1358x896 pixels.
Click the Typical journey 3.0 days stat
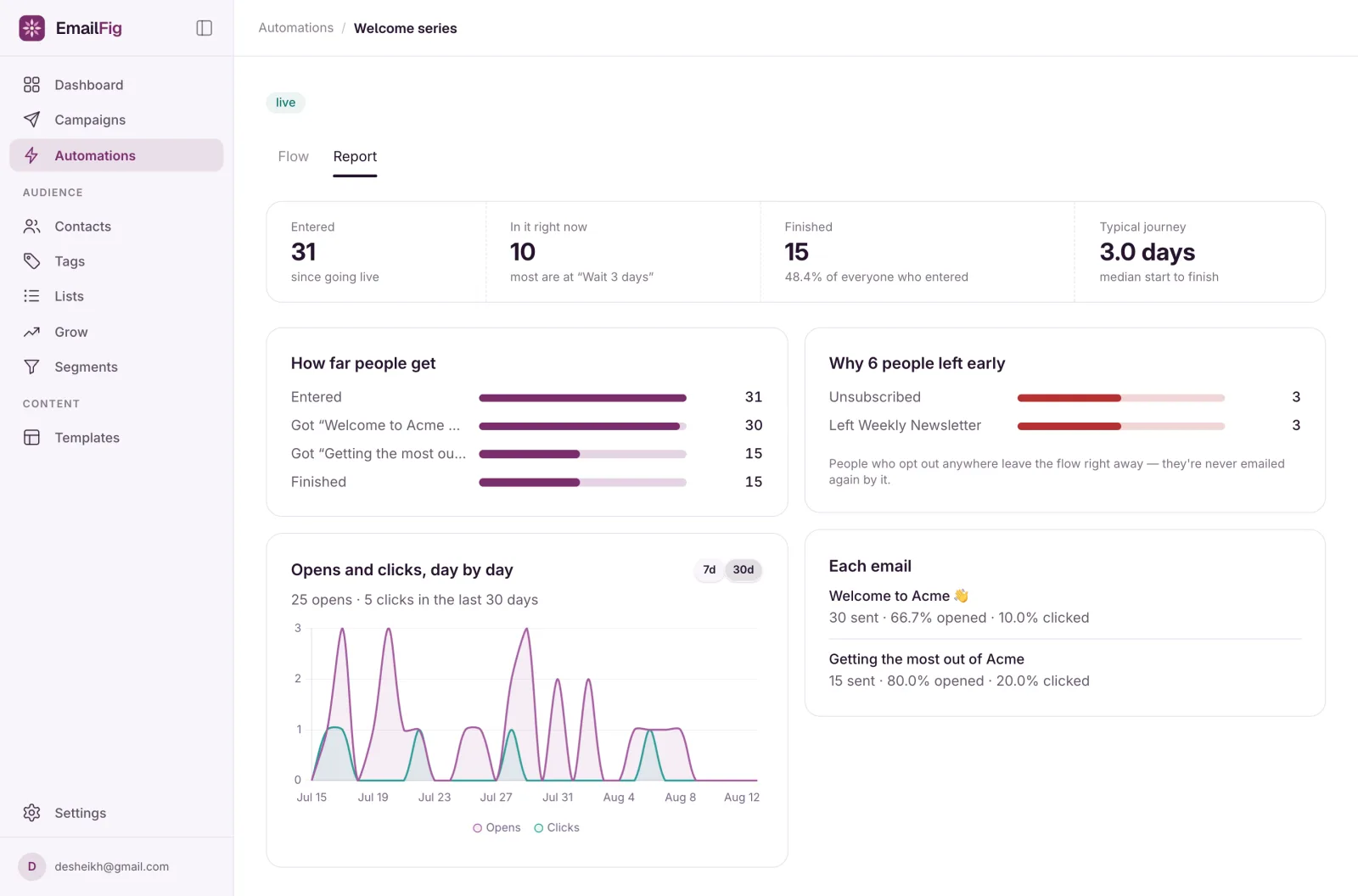click(x=1199, y=252)
